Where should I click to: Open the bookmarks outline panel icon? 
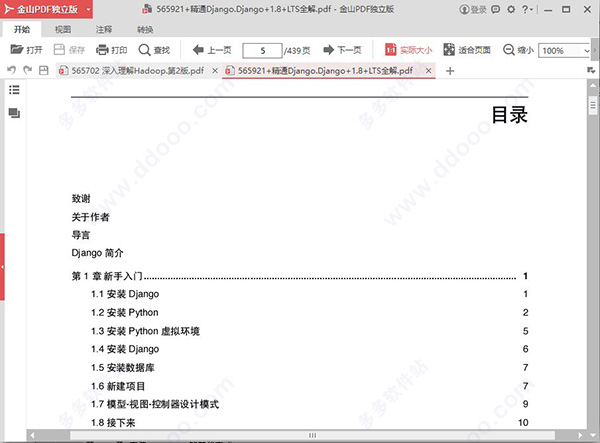[x=14, y=90]
